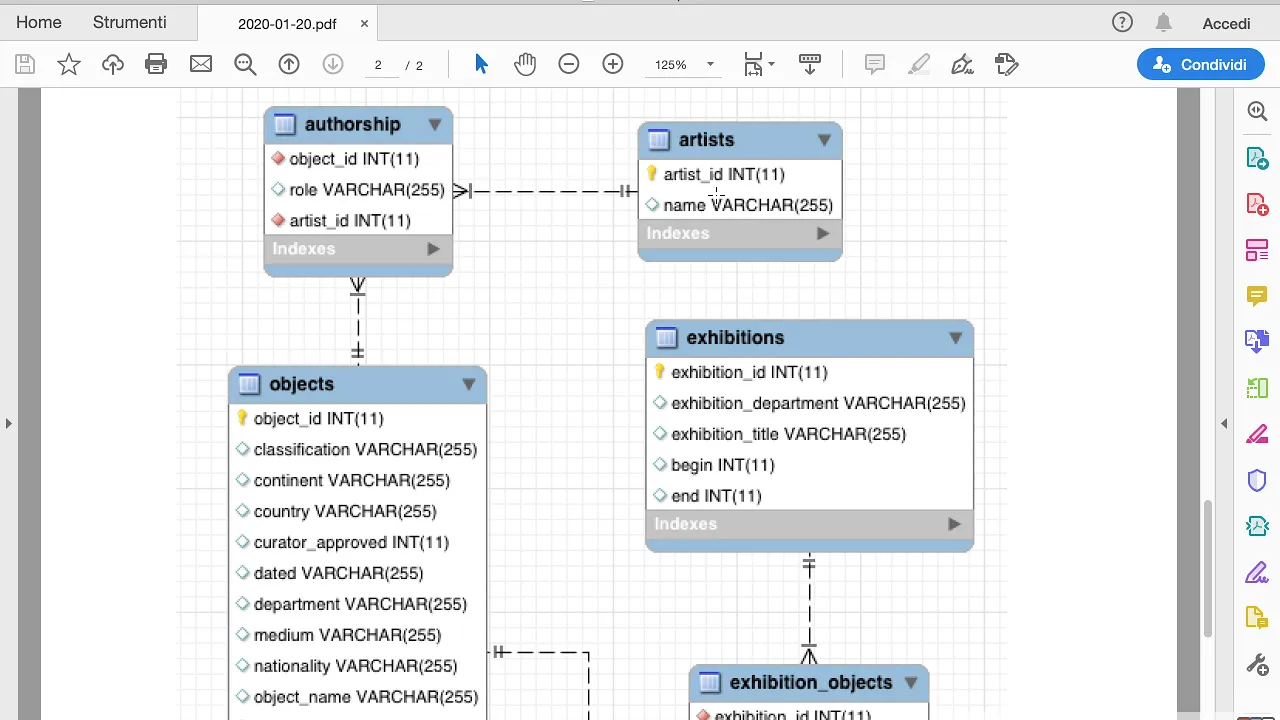Open the yellow Comment tool in the right sidebar

1257,296
